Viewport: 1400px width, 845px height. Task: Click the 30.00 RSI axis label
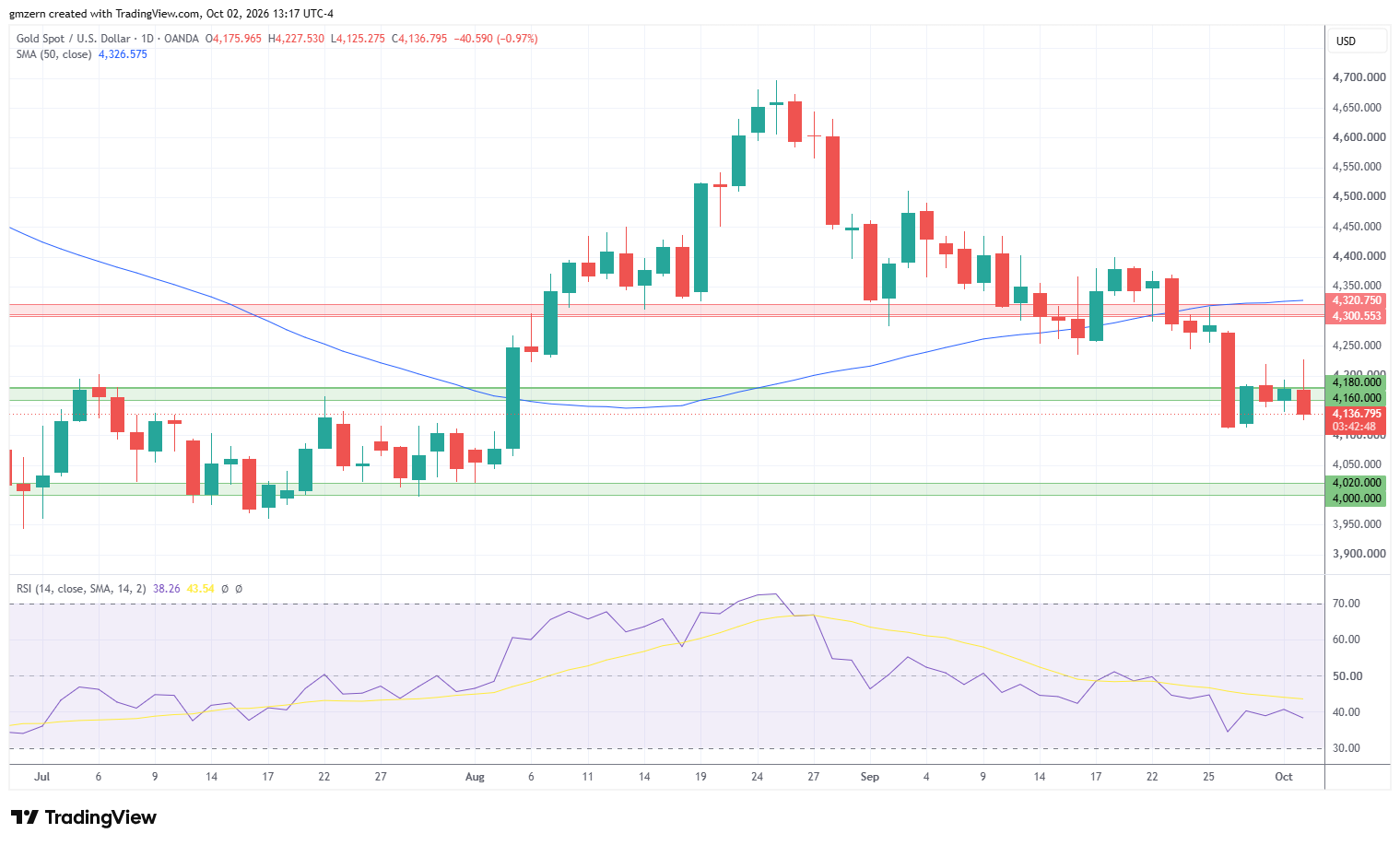tap(1347, 748)
